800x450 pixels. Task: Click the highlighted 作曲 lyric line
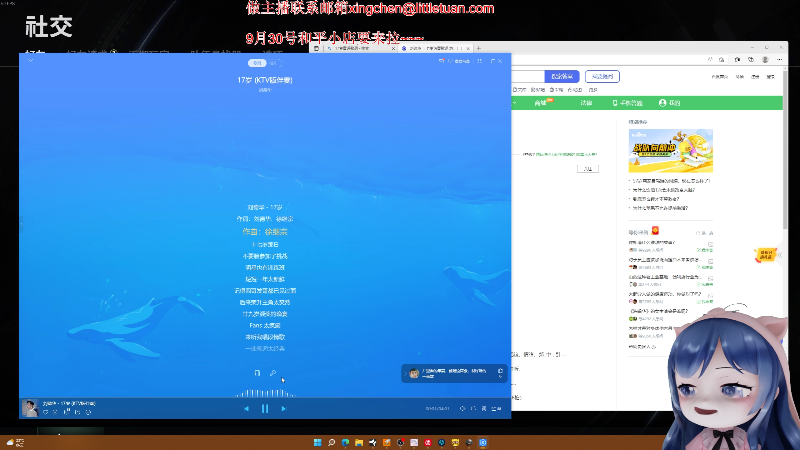point(265,232)
